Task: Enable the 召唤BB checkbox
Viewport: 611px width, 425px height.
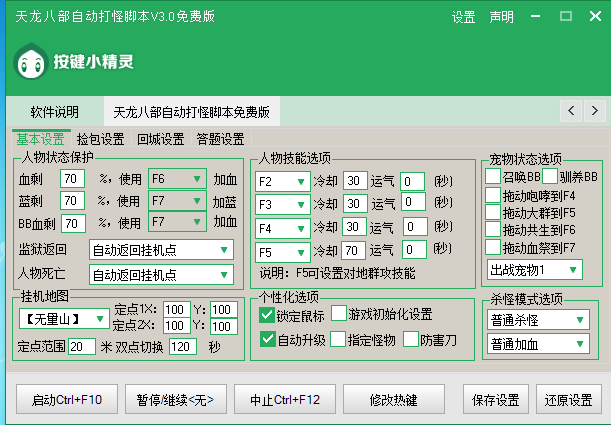Action: coord(493,177)
